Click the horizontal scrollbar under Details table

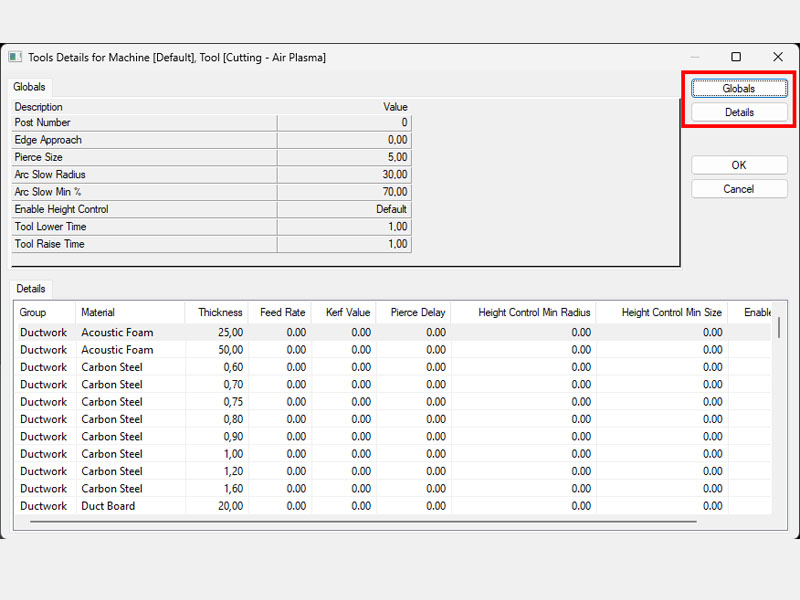[363, 522]
